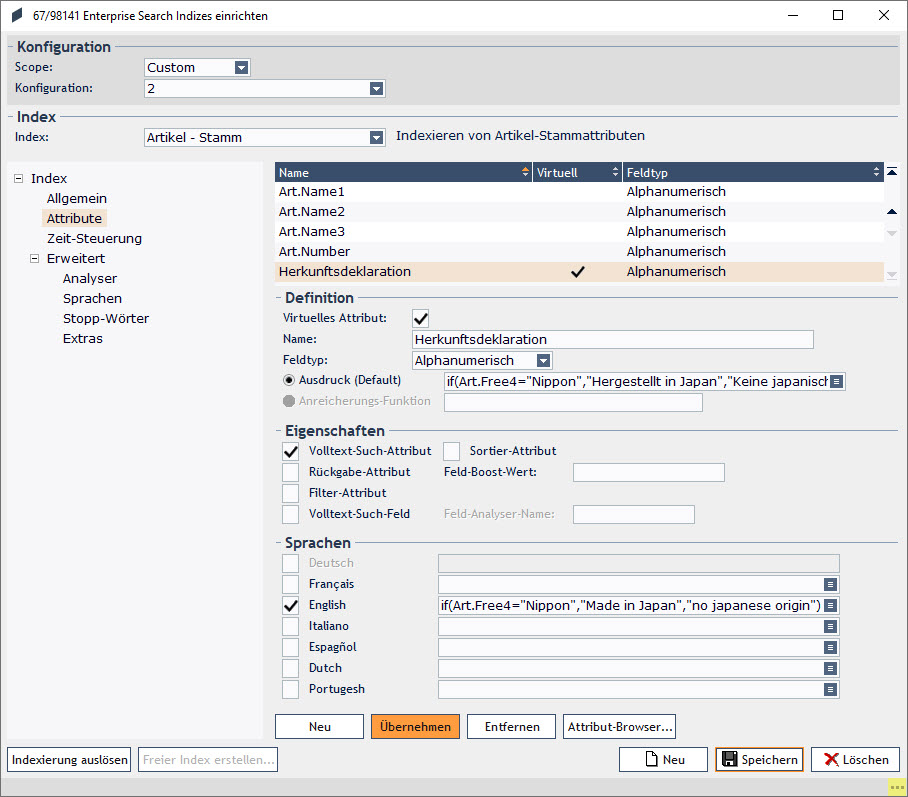Click Neu button with document icon
The image size is (908, 797).
664,759
